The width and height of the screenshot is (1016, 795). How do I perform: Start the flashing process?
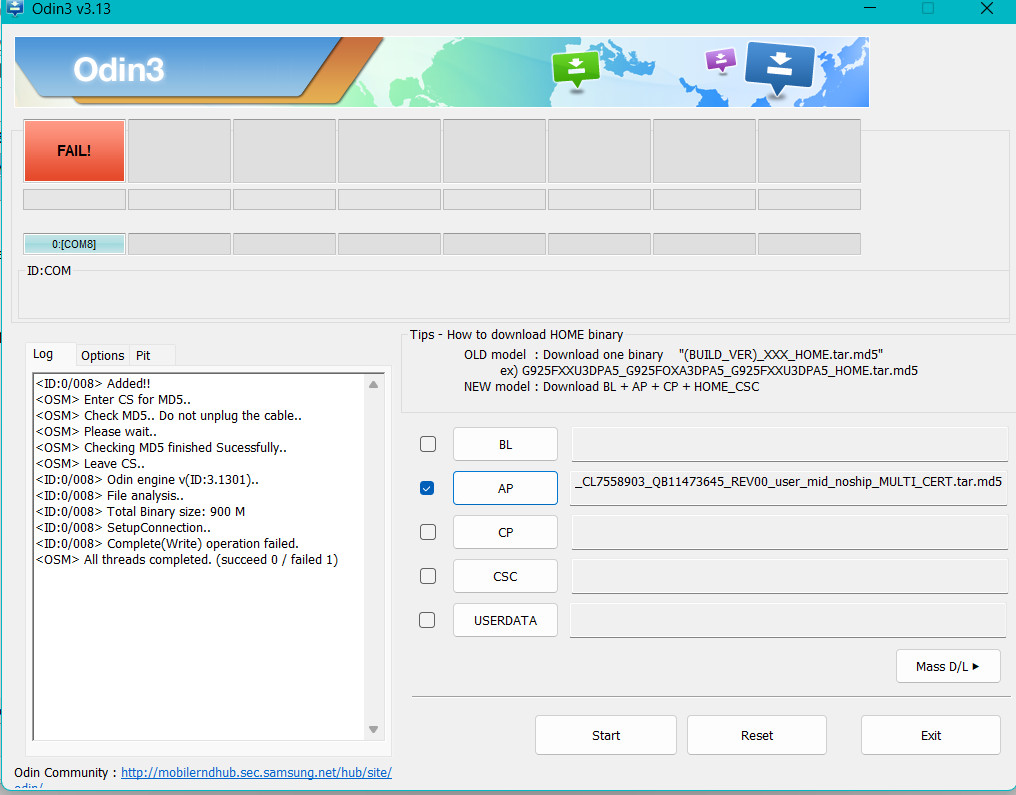click(606, 735)
